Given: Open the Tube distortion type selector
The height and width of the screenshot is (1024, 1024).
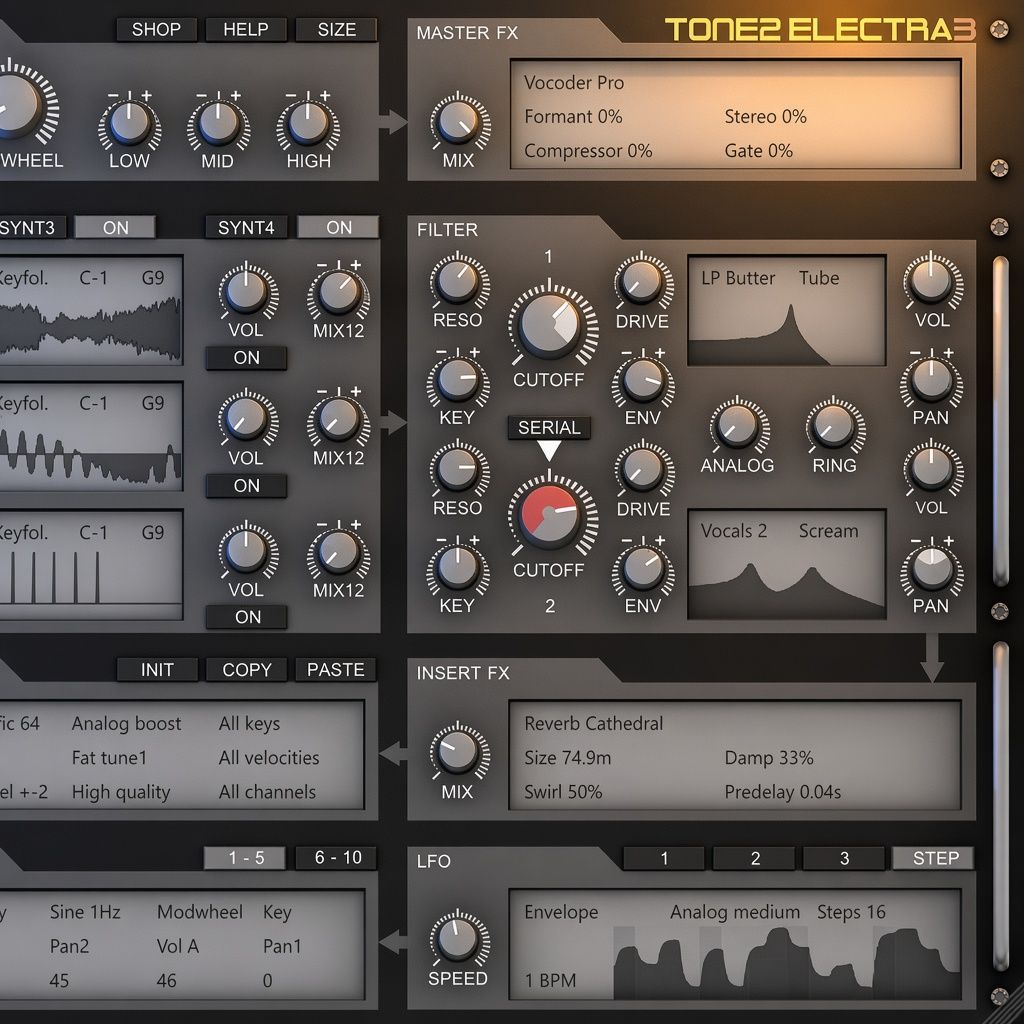Looking at the screenshot, I should click(x=819, y=278).
